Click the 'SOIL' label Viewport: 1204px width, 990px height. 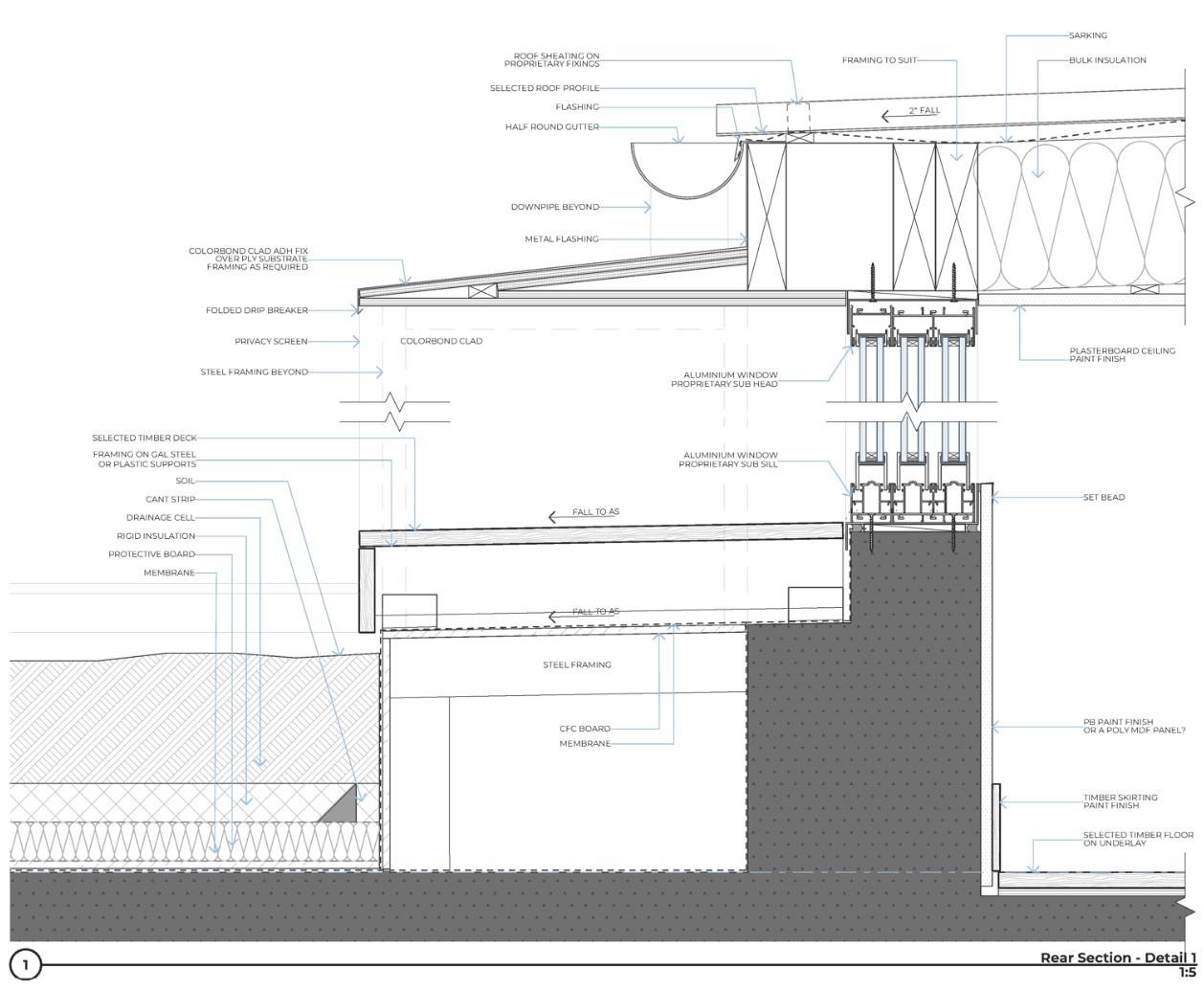[x=186, y=481]
